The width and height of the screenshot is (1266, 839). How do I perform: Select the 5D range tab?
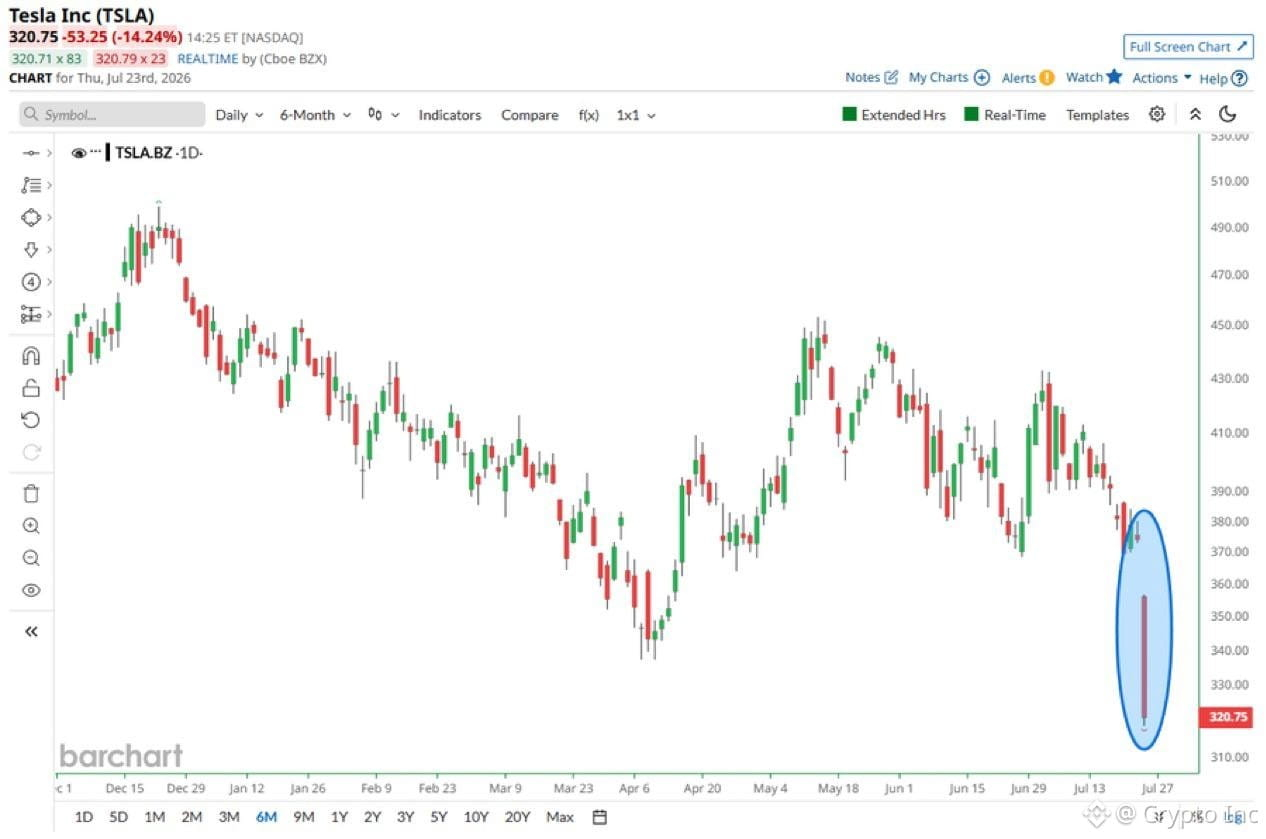(x=118, y=817)
